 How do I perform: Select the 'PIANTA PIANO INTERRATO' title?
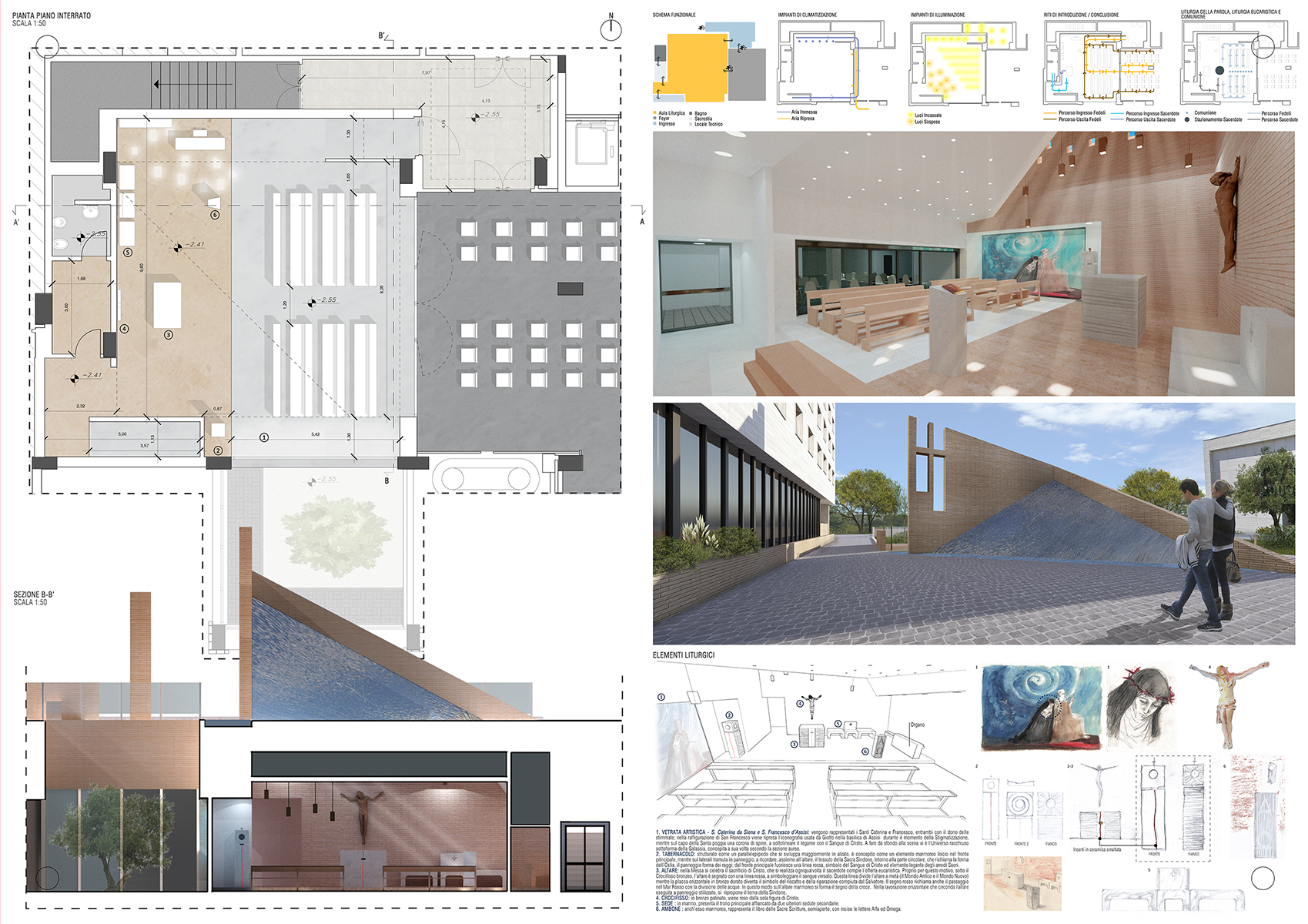click(51, 15)
